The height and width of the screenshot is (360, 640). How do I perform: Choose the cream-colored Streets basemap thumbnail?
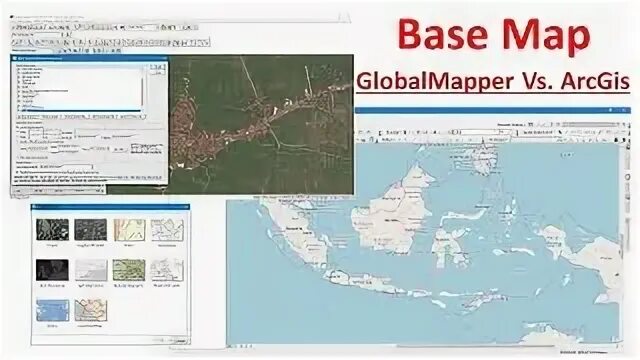(x=129, y=229)
